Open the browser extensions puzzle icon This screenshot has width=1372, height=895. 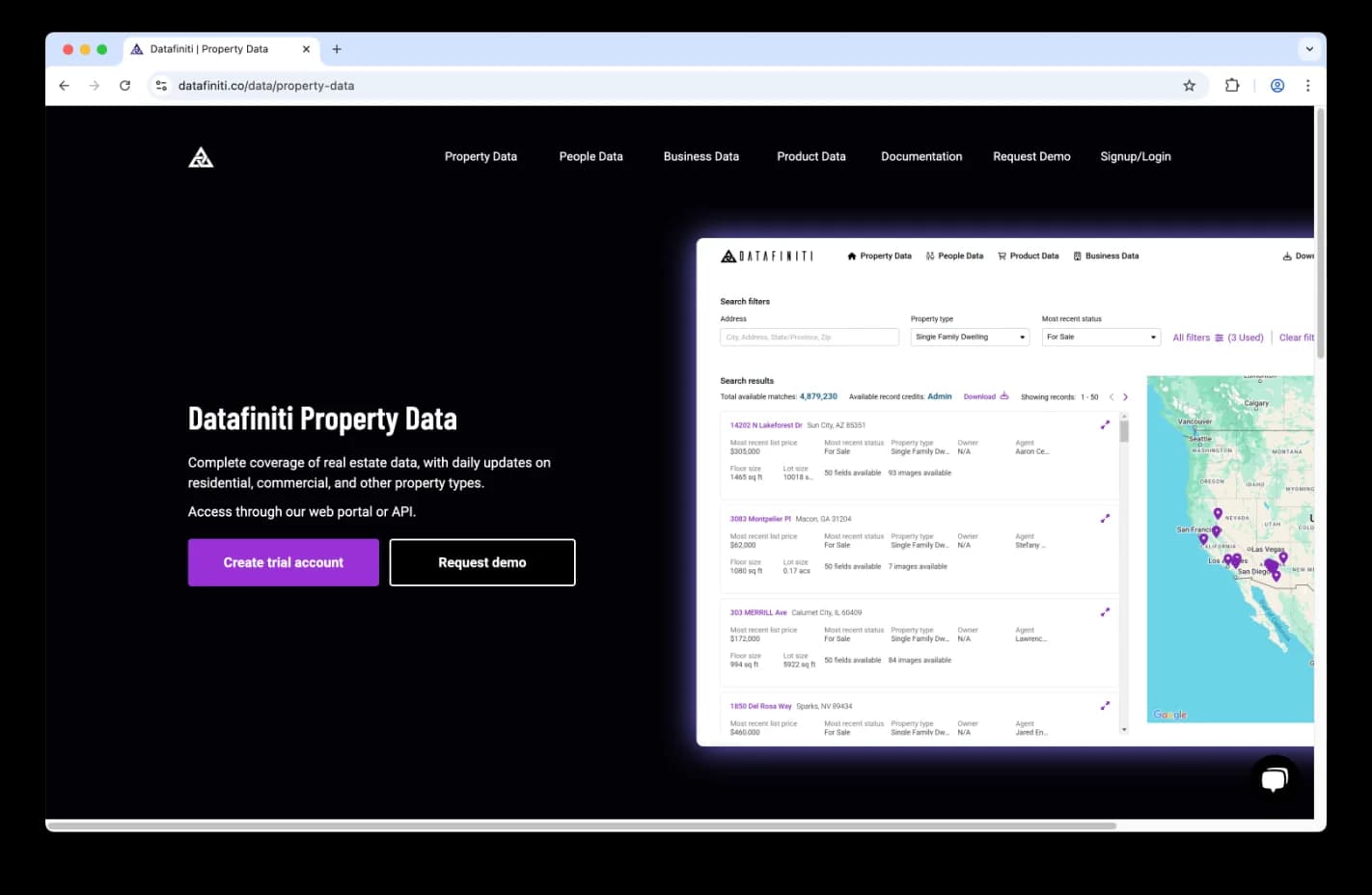point(1232,86)
